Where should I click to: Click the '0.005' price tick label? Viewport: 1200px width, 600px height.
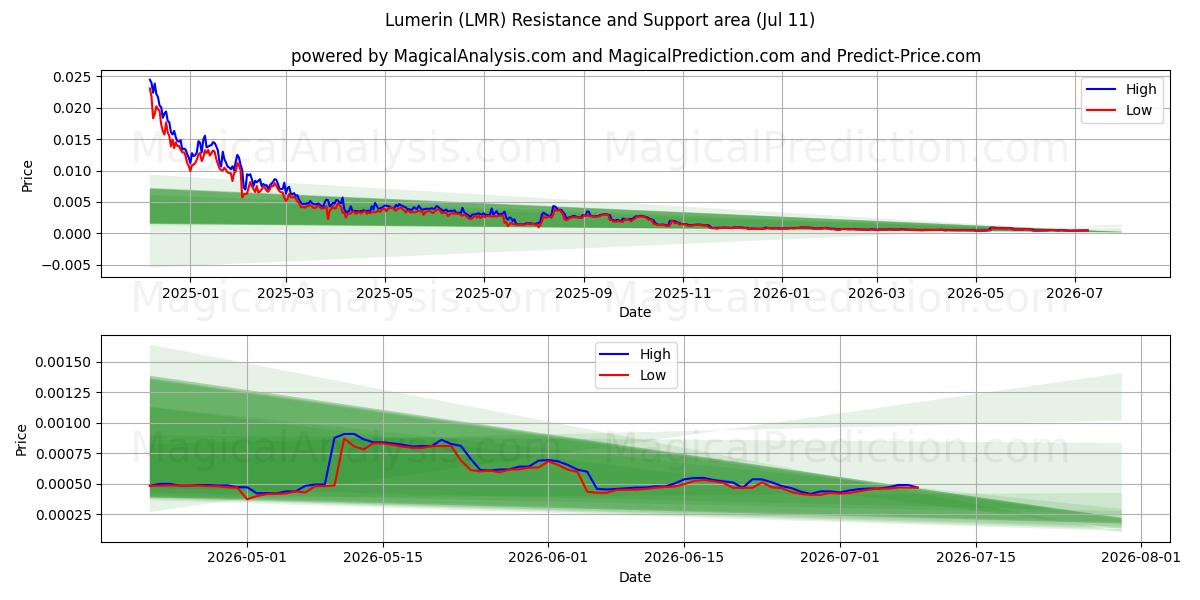click(75, 202)
